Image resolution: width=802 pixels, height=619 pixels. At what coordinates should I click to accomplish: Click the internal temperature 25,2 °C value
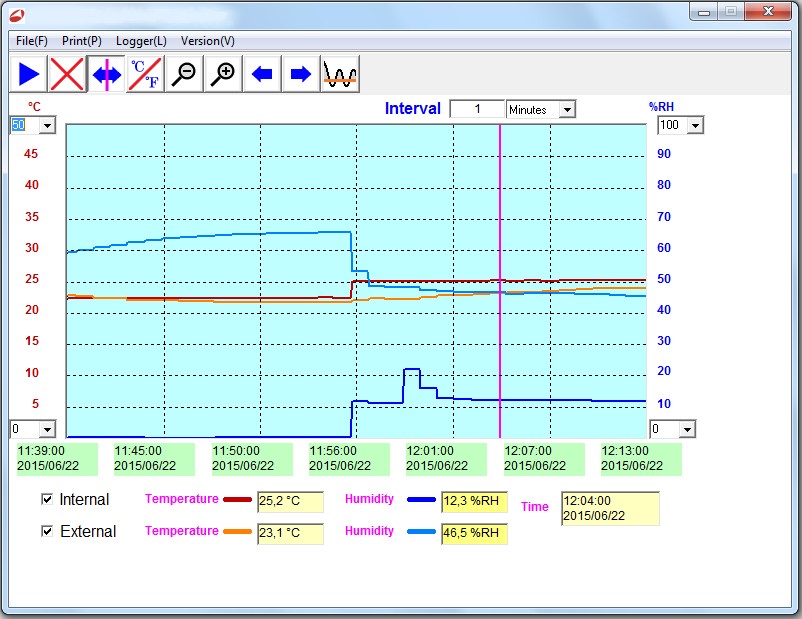(x=291, y=501)
